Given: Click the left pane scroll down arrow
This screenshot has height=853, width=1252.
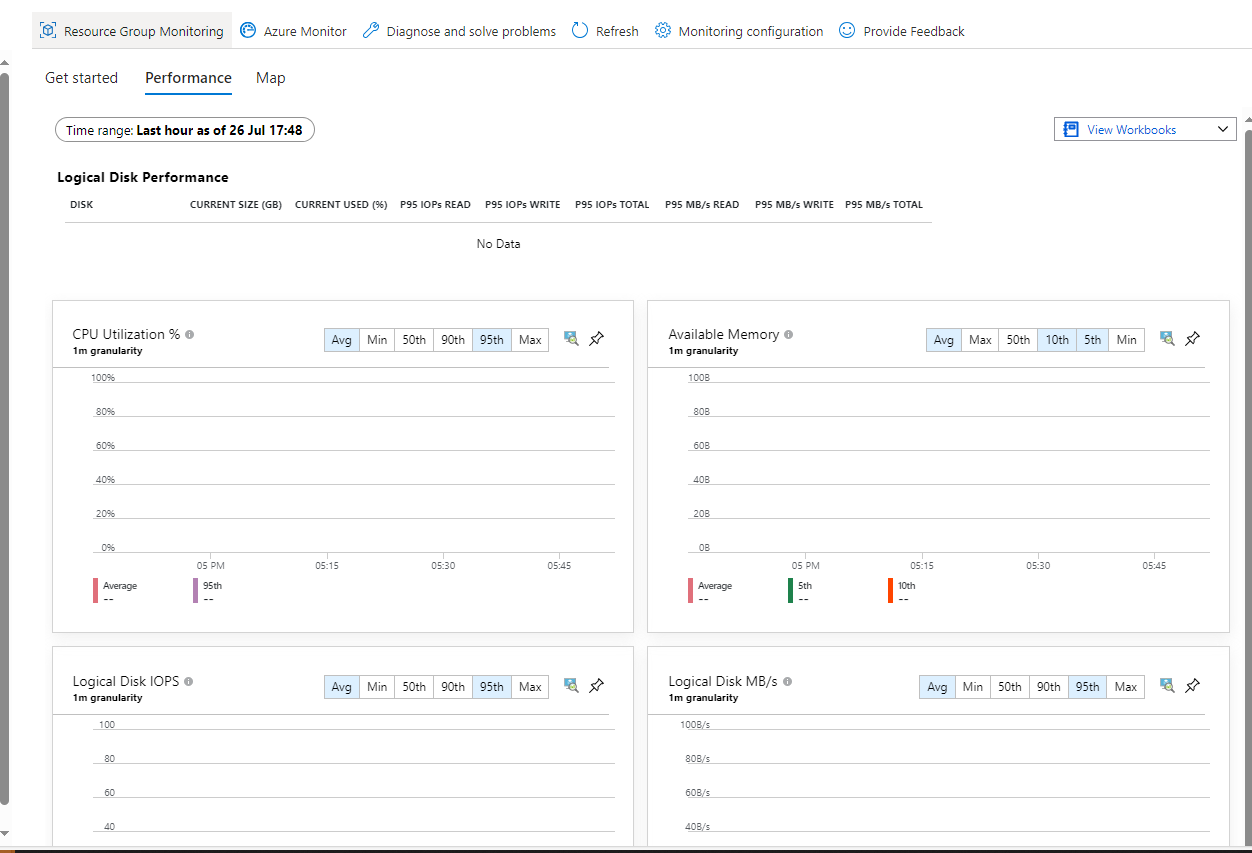Looking at the screenshot, I should [x=4, y=832].
